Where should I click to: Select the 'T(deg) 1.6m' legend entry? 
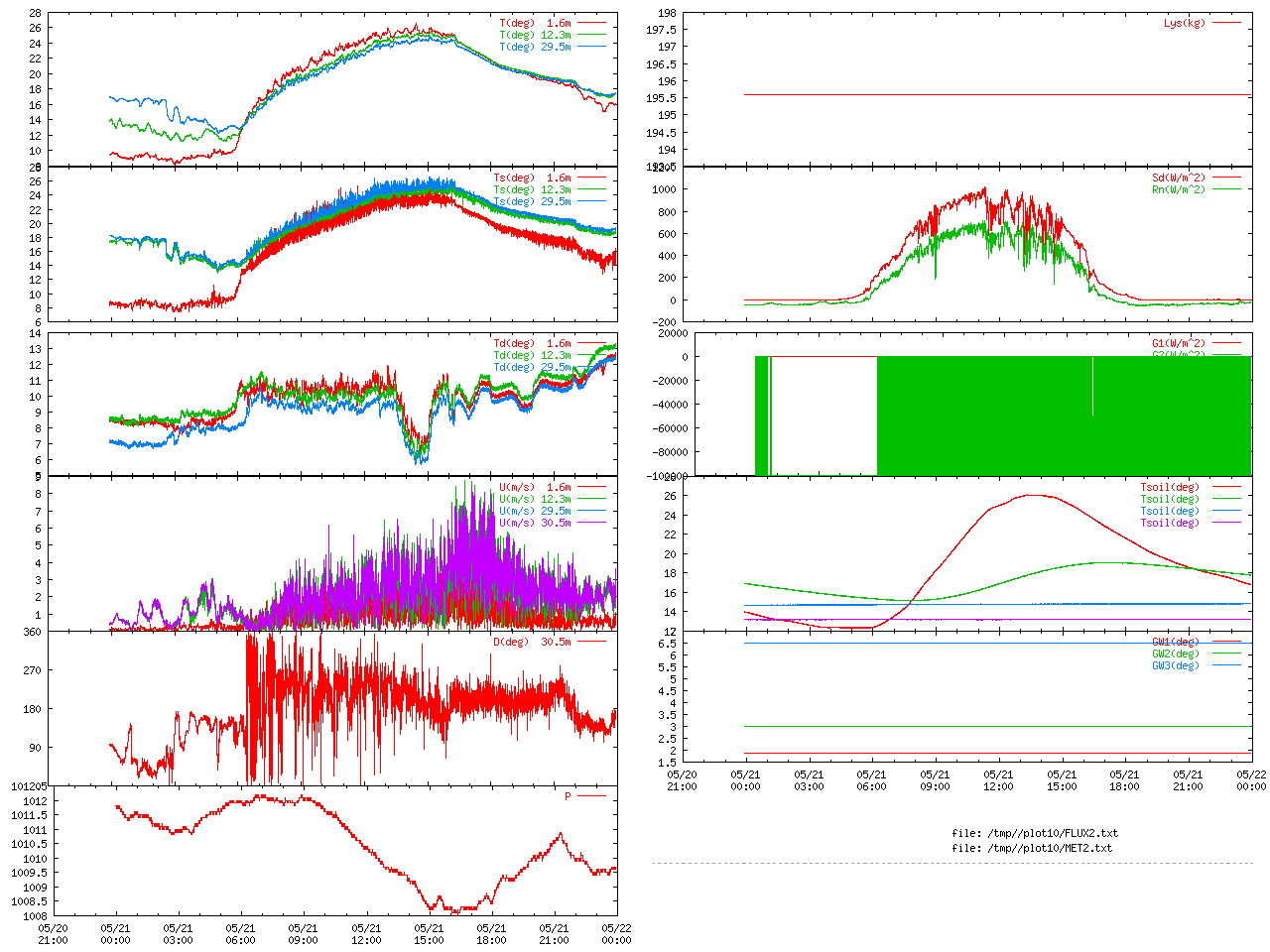click(x=536, y=23)
